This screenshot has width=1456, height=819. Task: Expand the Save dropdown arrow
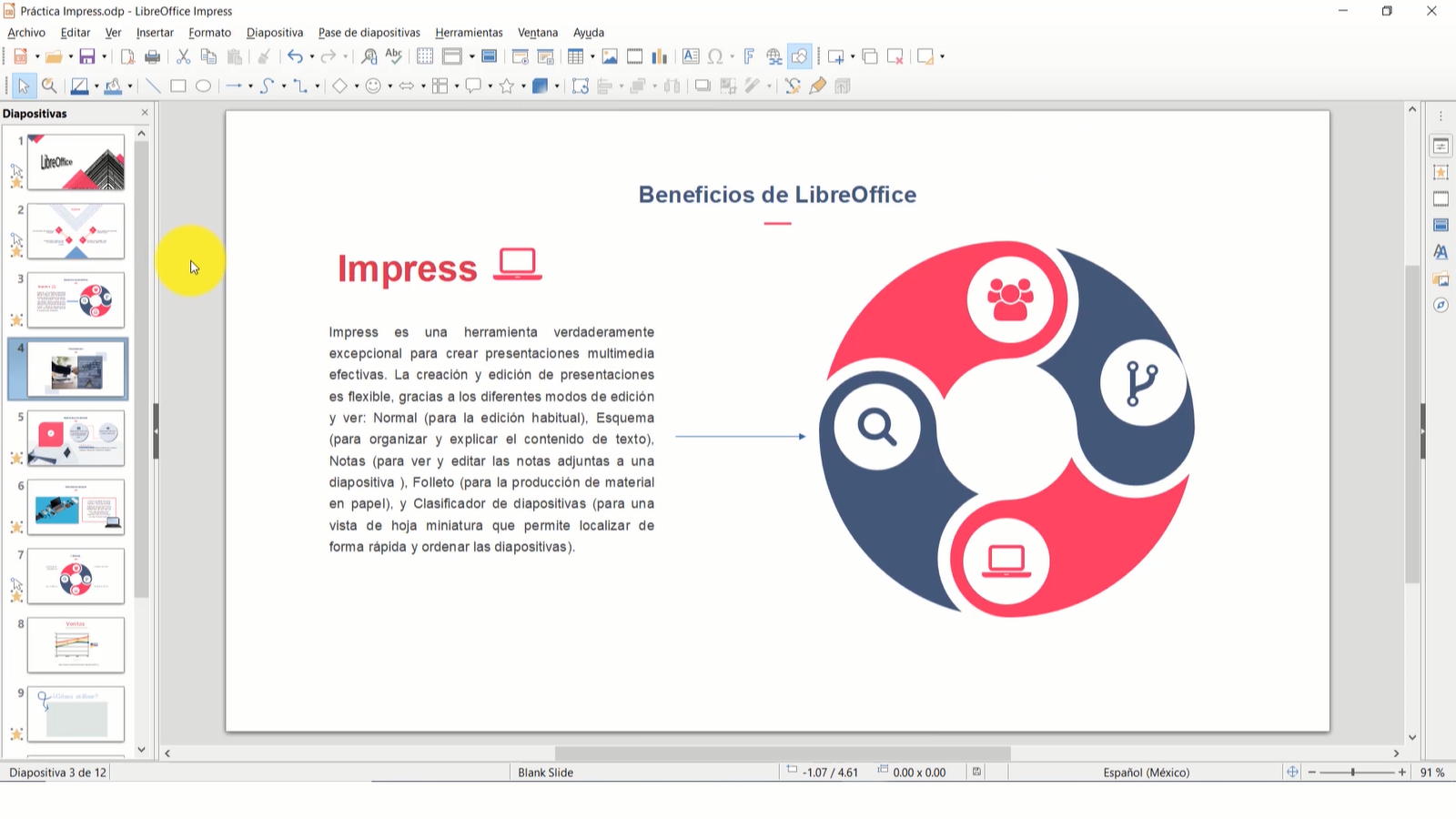[x=104, y=56]
